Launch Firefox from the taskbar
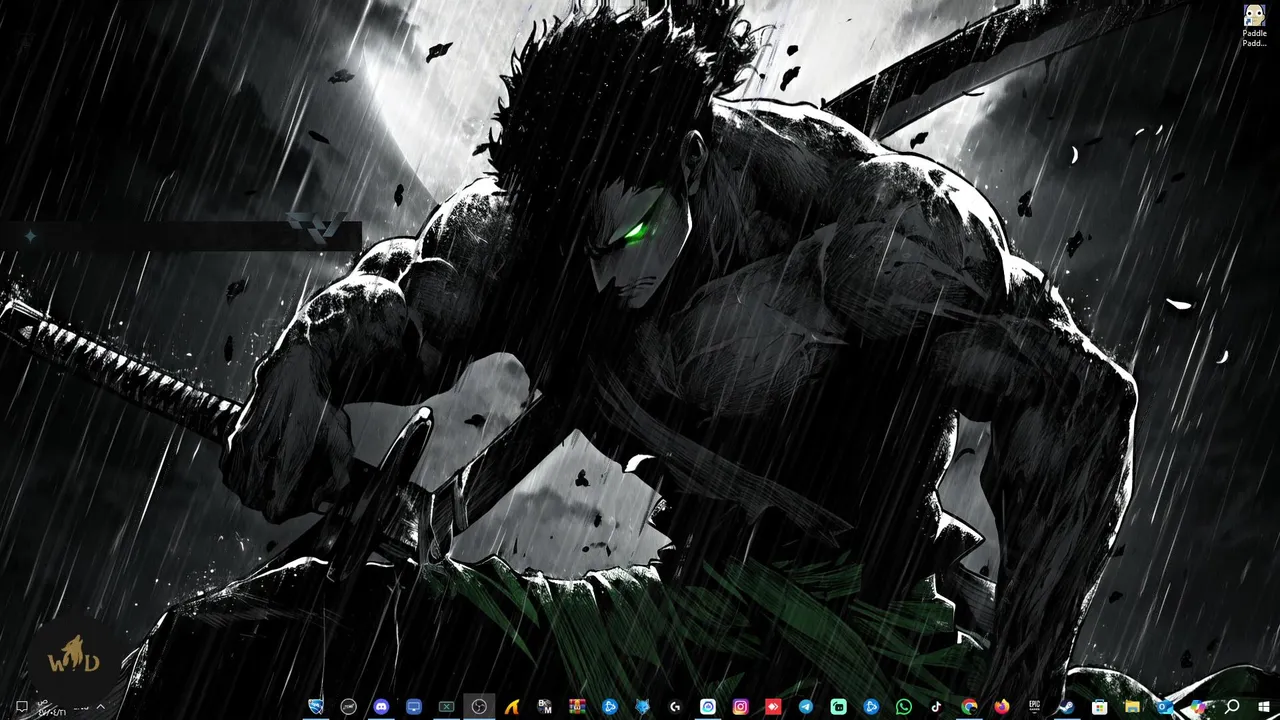 click(x=1002, y=707)
